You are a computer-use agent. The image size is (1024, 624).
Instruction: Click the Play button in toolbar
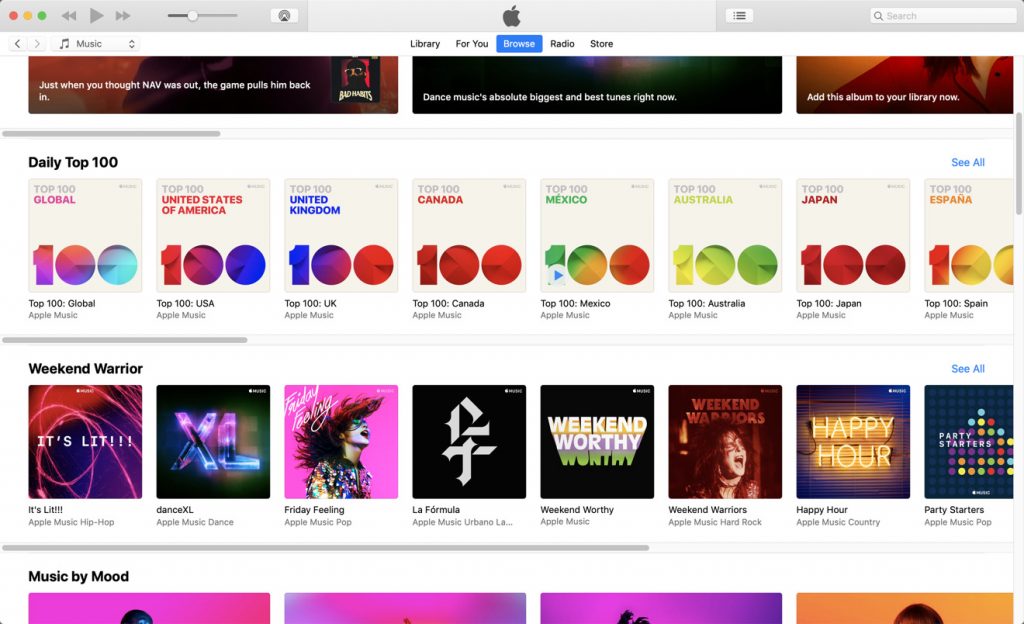tap(96, 16)
